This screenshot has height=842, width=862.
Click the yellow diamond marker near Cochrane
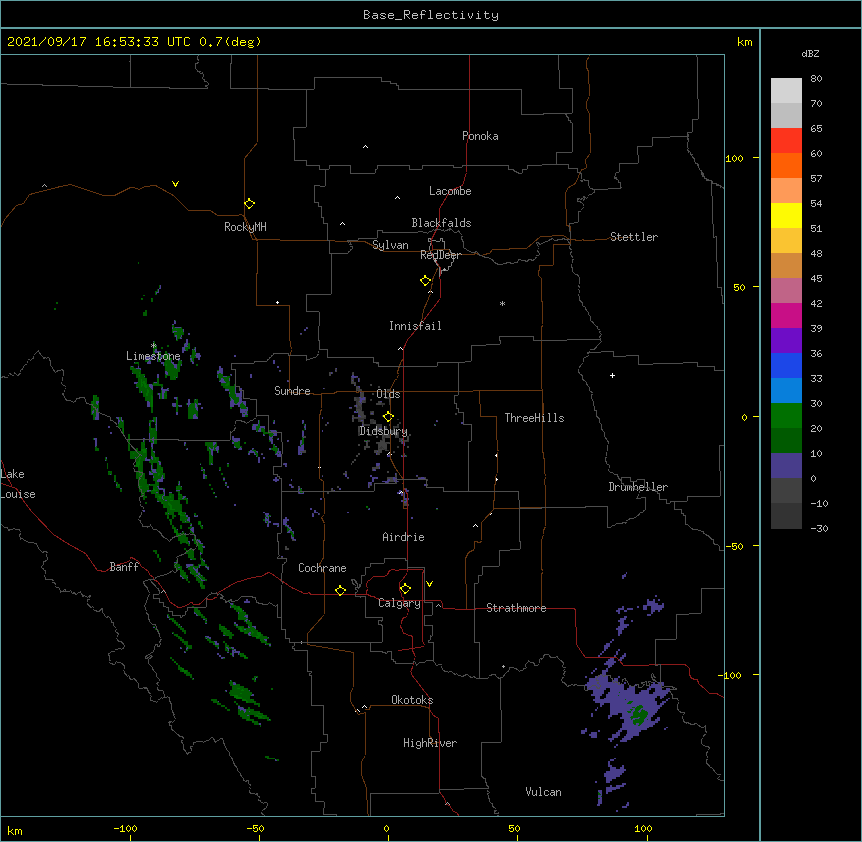tap(340, 590)
